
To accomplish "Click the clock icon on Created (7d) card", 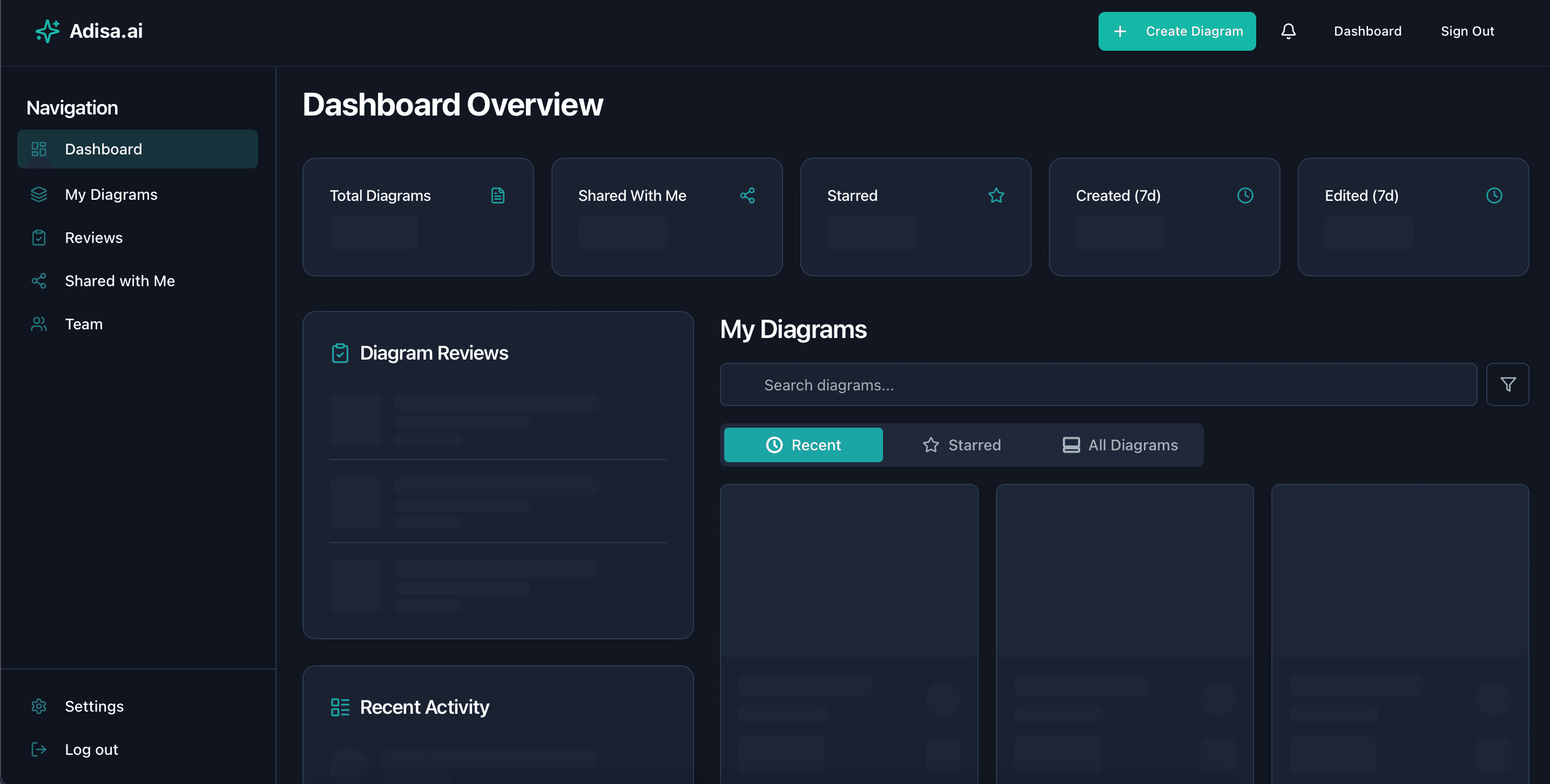I will 1245,195.
